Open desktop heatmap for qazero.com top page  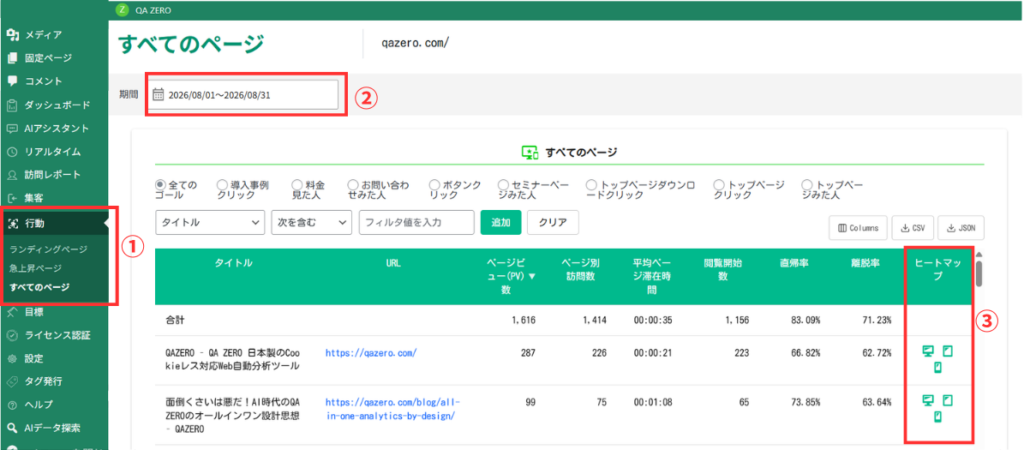[927, 351]
